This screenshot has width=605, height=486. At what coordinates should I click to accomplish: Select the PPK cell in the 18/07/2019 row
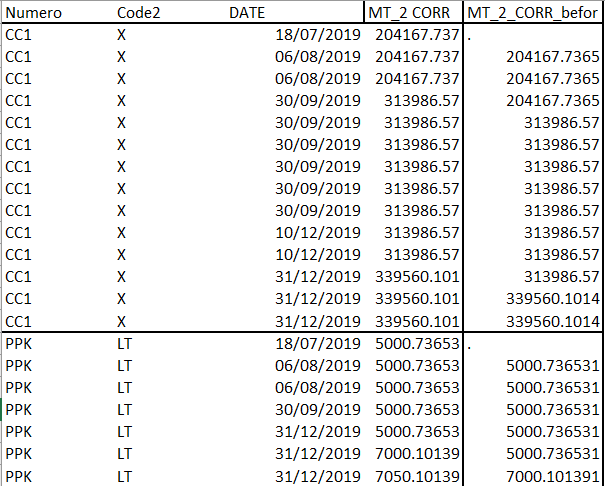pos(19,343)
